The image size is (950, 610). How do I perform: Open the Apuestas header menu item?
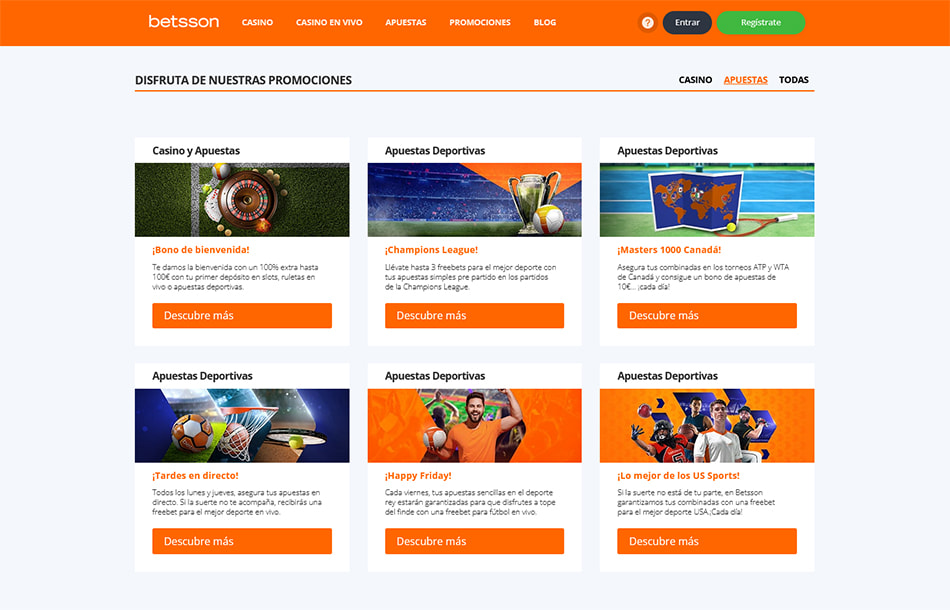point(406,22)
